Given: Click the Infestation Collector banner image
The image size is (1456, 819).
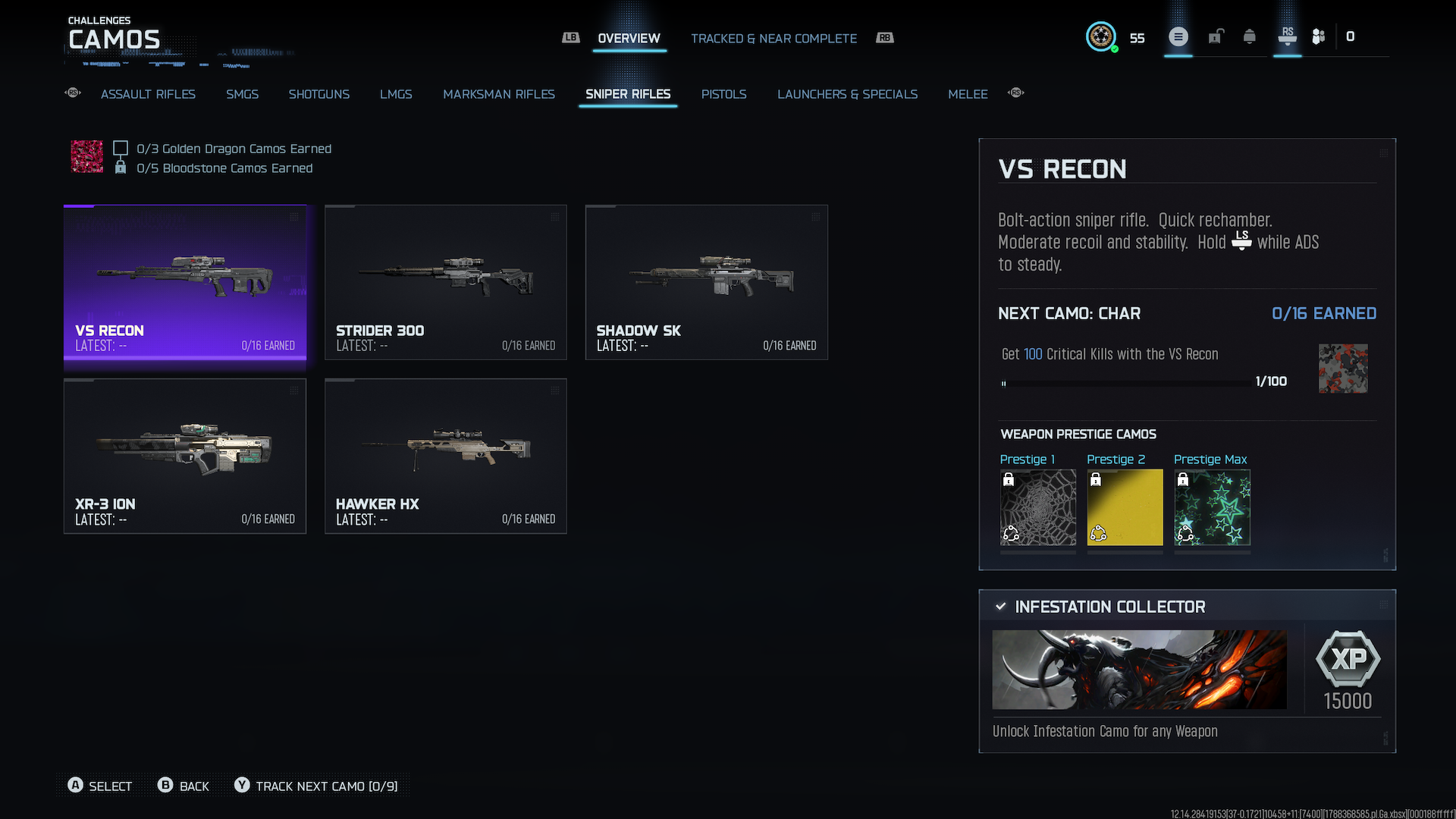Looking at the screenshot, I should [x=1140, y=670].
